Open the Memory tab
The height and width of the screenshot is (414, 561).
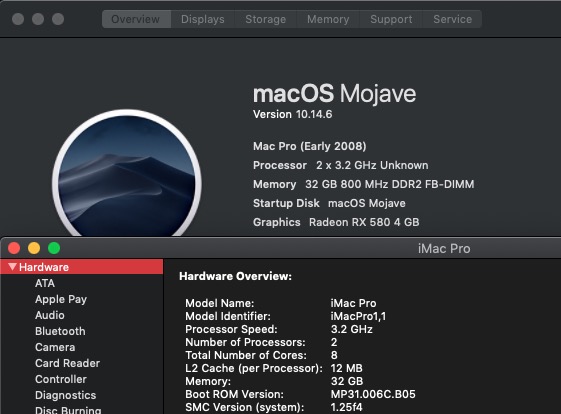coord(328,19)
